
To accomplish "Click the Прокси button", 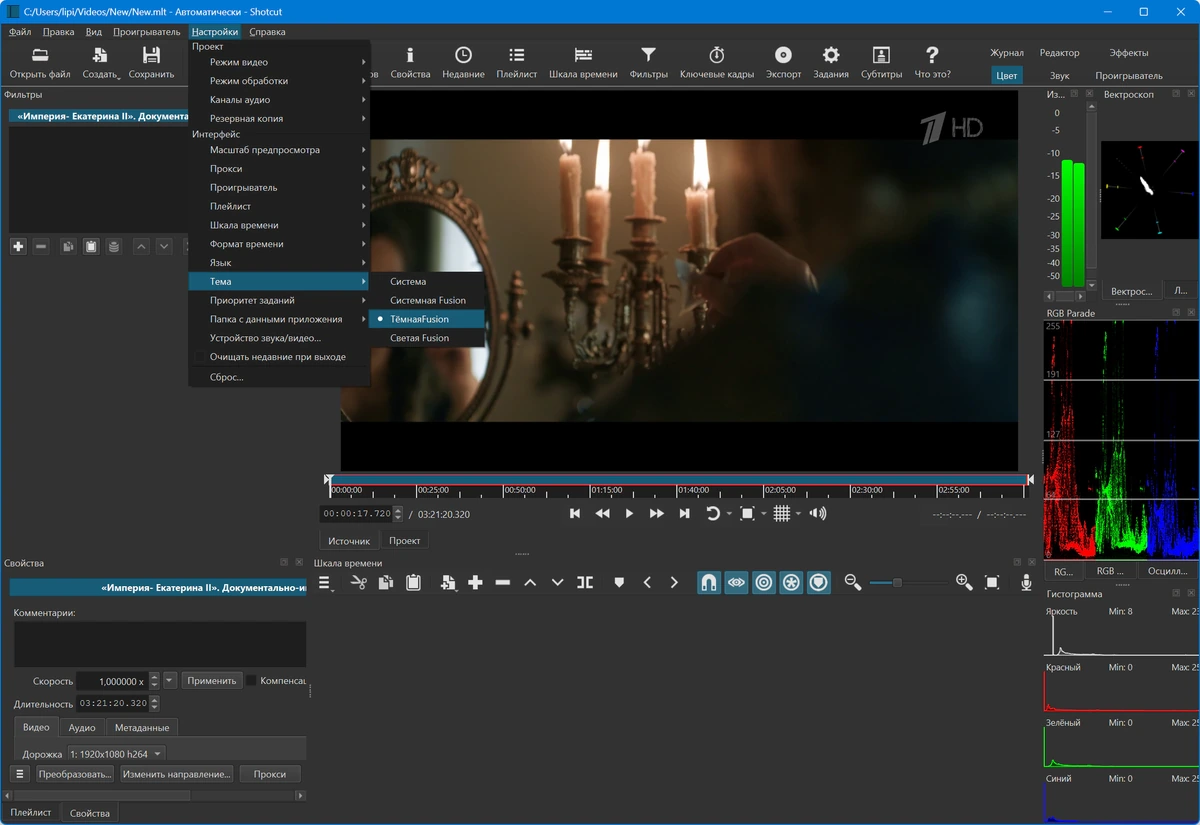I will point(270,773).
